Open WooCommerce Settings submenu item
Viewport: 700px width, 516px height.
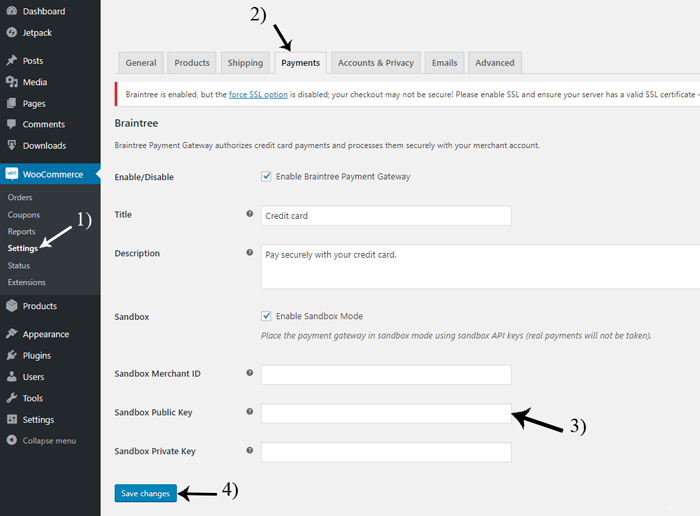click(x=23, y=248)
